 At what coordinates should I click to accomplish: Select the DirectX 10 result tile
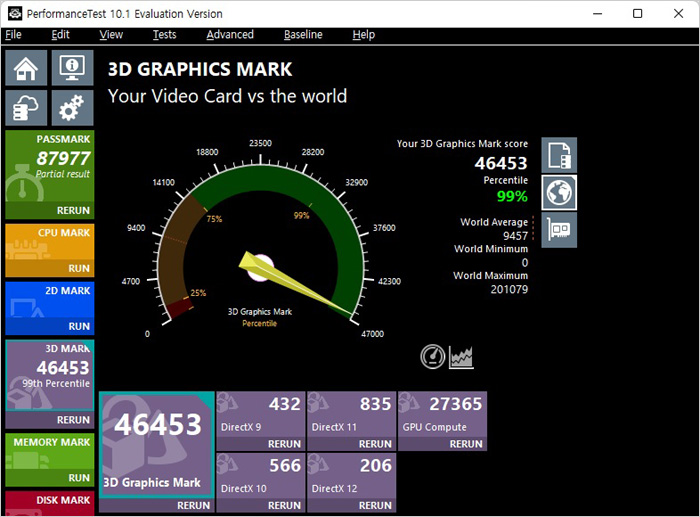[261, 476]
